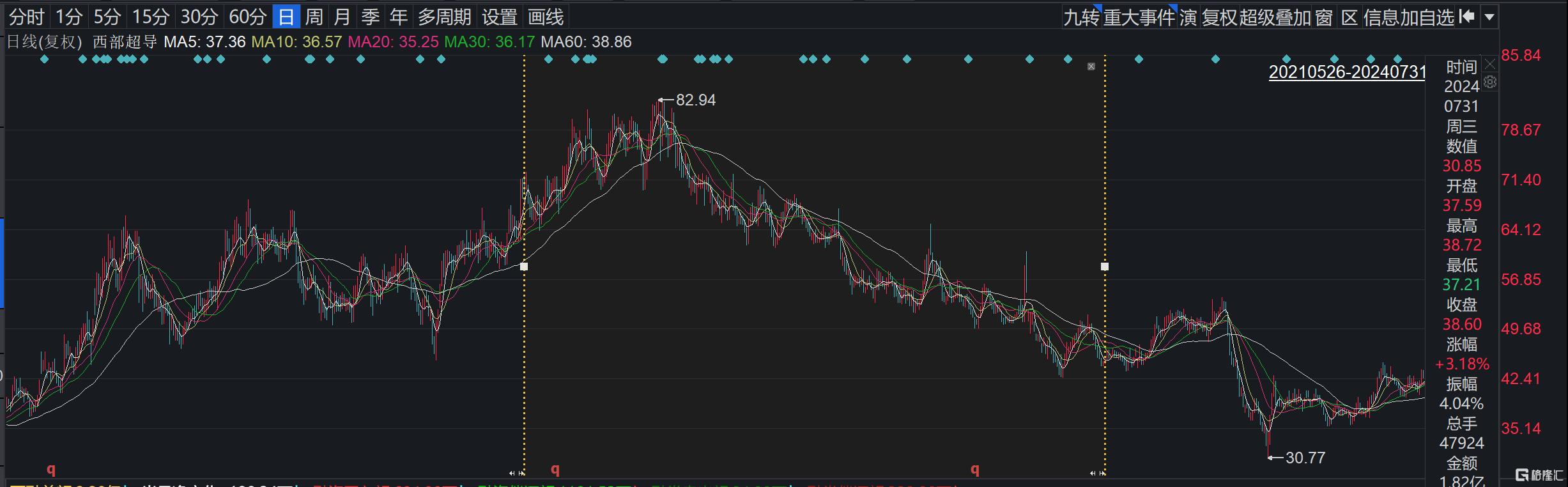
Task: Click the leftmost cyan diamond event marker
Action: coord(44,59)
